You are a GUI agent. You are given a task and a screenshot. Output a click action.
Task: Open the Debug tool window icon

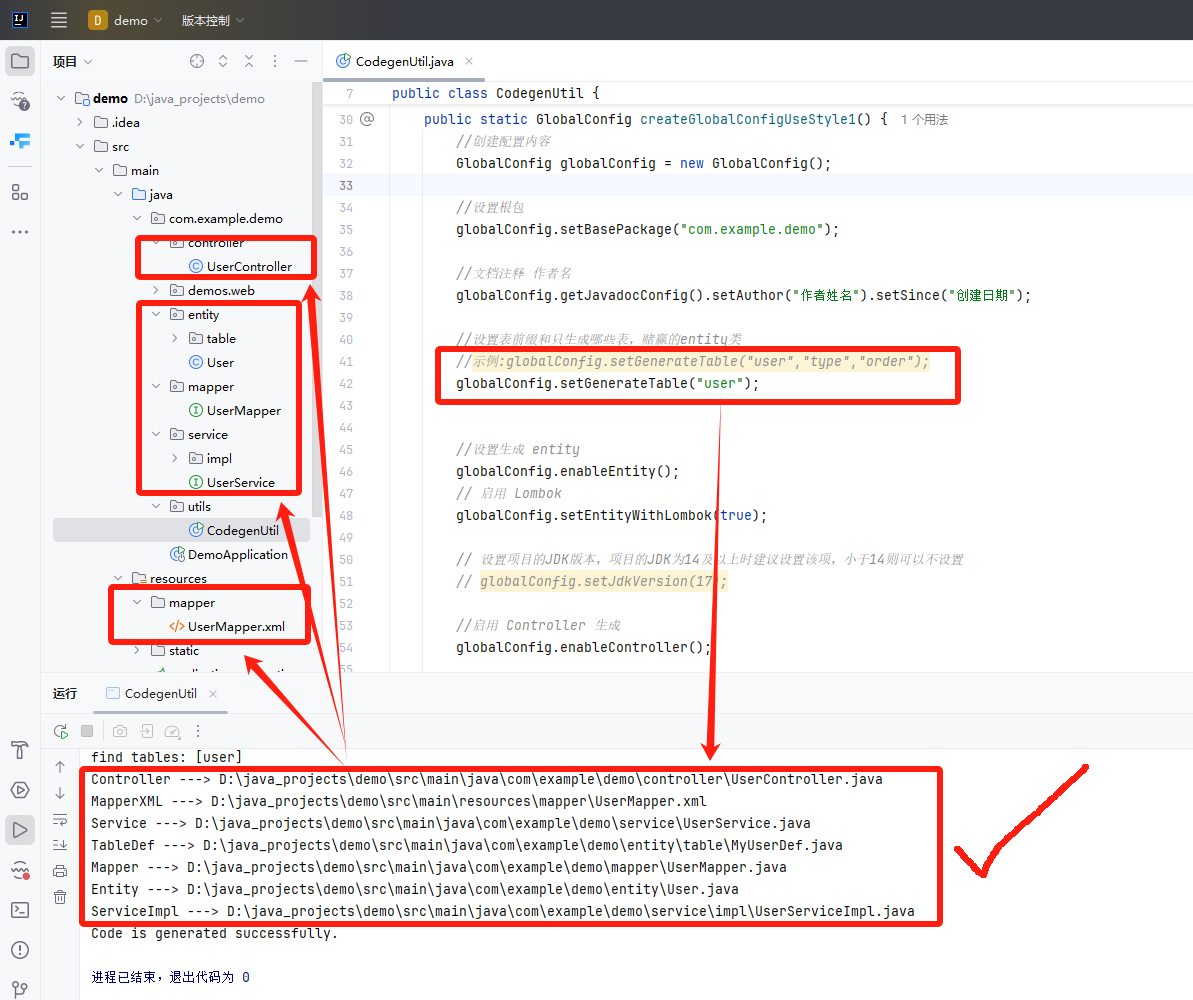click(21, 870)
